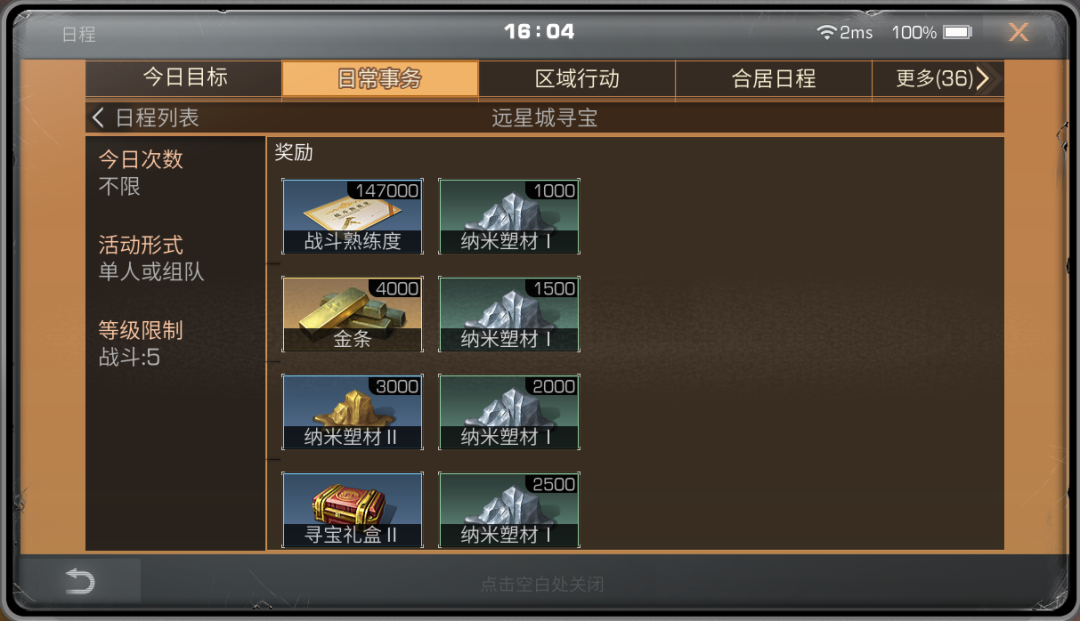This screenshot has width=1080, height=621.
Task: Select the 纳米塑材 I reward with 1500
Action: (509, 315)
